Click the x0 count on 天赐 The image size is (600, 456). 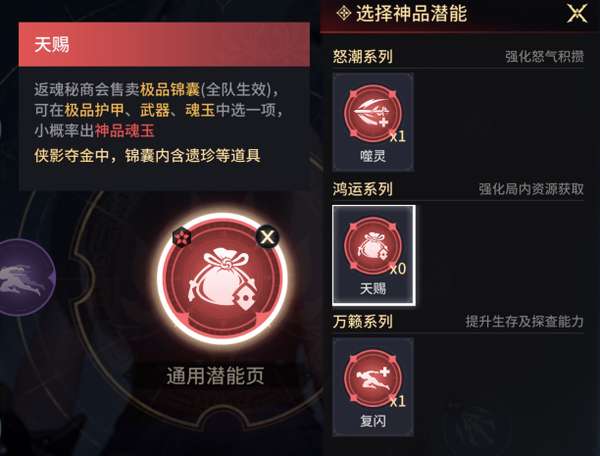tap(398, 269)
